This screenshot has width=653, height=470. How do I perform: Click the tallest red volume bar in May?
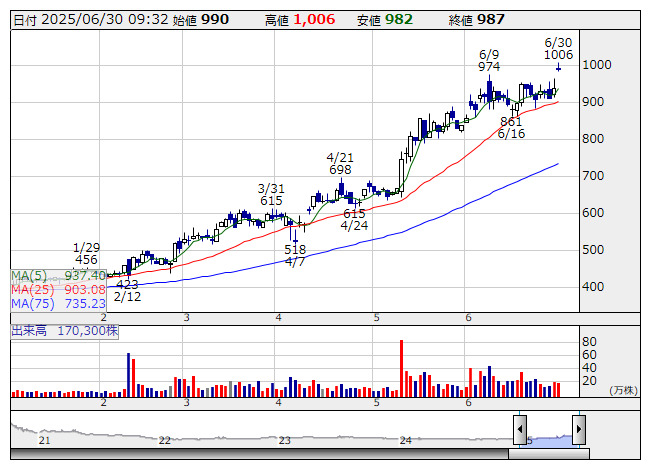(x=401, y=368)
